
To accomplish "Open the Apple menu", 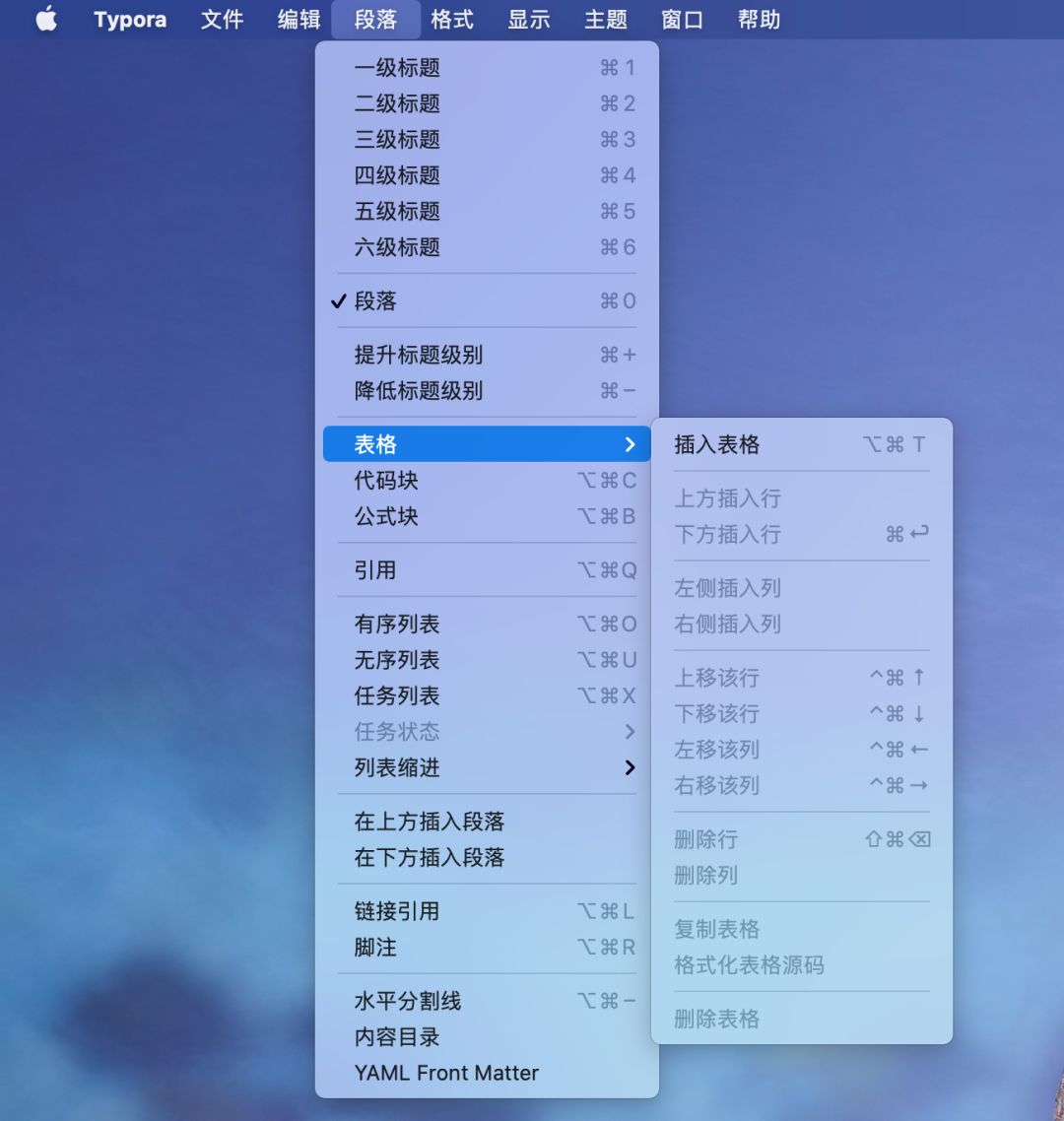I will (46, 20).
